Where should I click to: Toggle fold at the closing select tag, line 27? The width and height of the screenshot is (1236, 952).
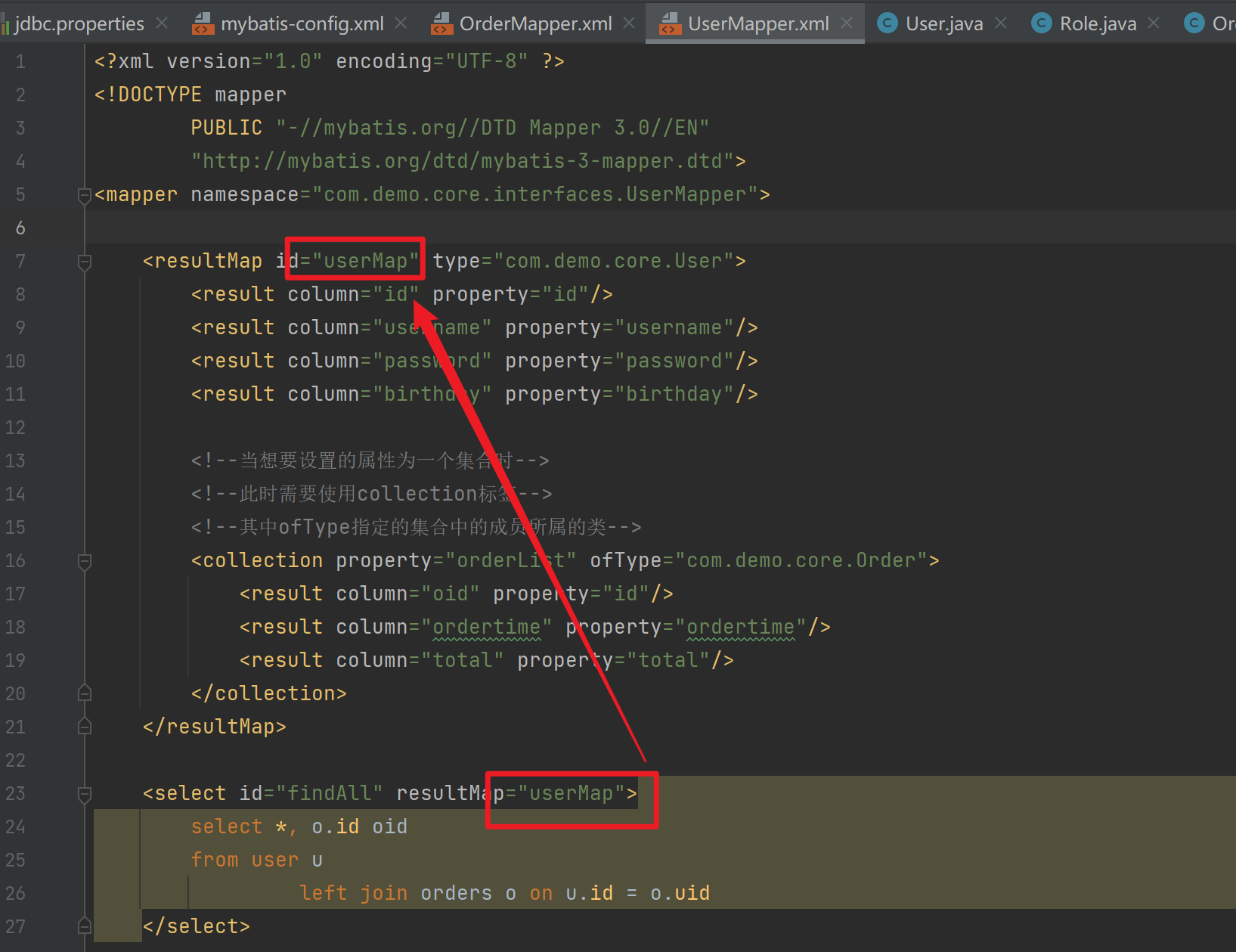point(85,926)
